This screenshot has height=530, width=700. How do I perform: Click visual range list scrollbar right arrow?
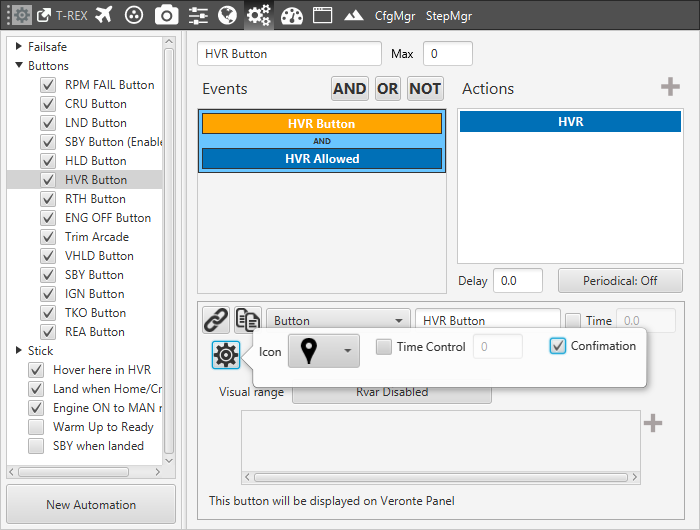(635, 477)
